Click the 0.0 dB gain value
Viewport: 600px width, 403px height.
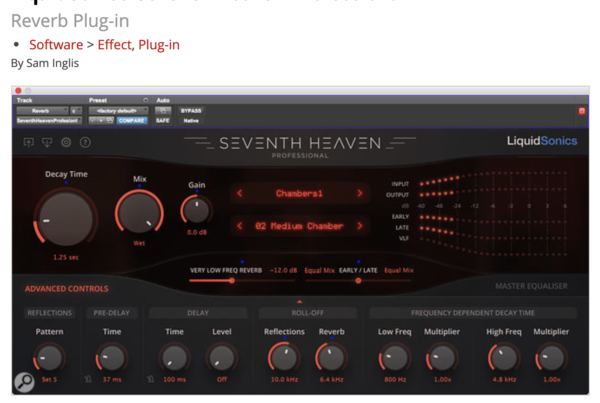coord(197,232)
